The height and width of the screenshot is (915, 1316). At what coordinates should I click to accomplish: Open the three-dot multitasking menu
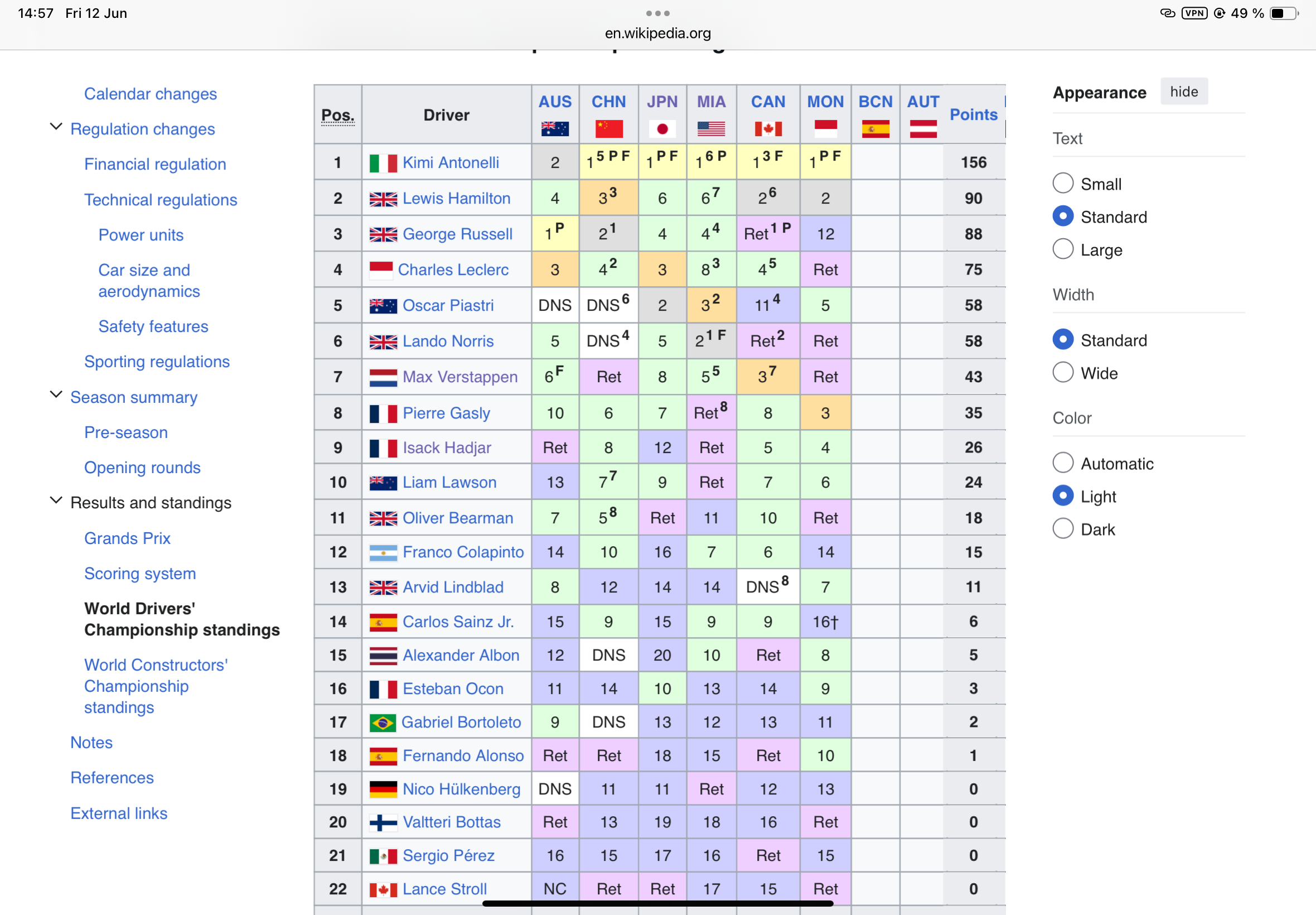(x=657, y=13)
